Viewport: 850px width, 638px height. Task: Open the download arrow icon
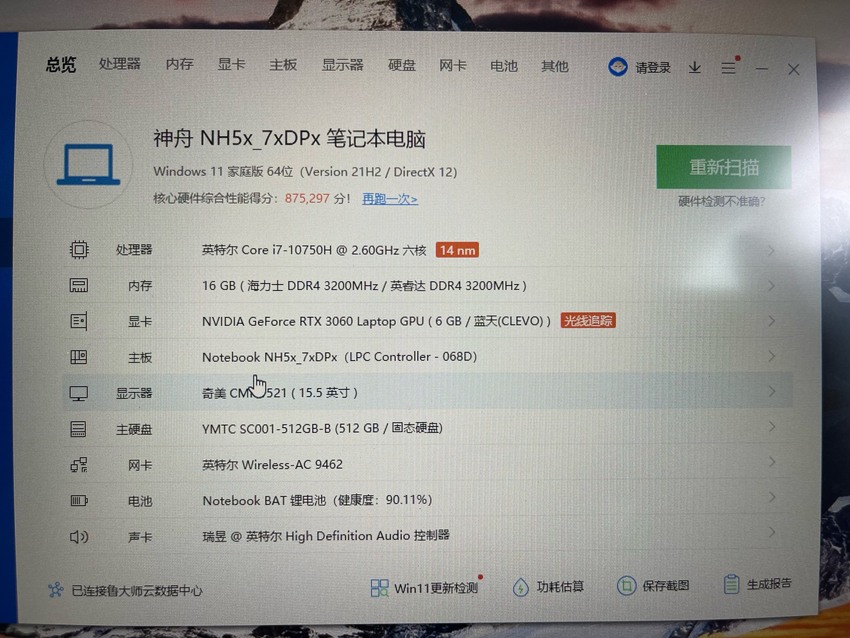[x=694, y=68]
